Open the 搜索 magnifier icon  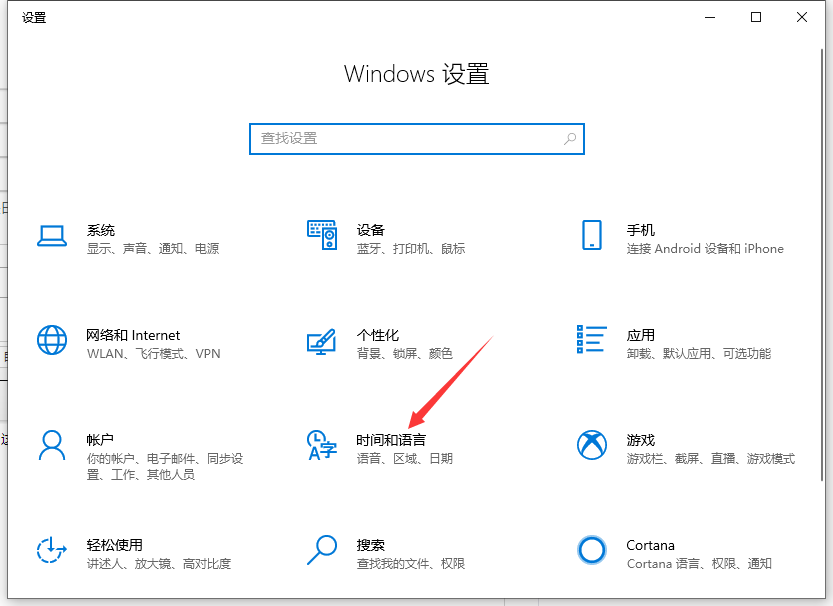[x=322, y=550]
